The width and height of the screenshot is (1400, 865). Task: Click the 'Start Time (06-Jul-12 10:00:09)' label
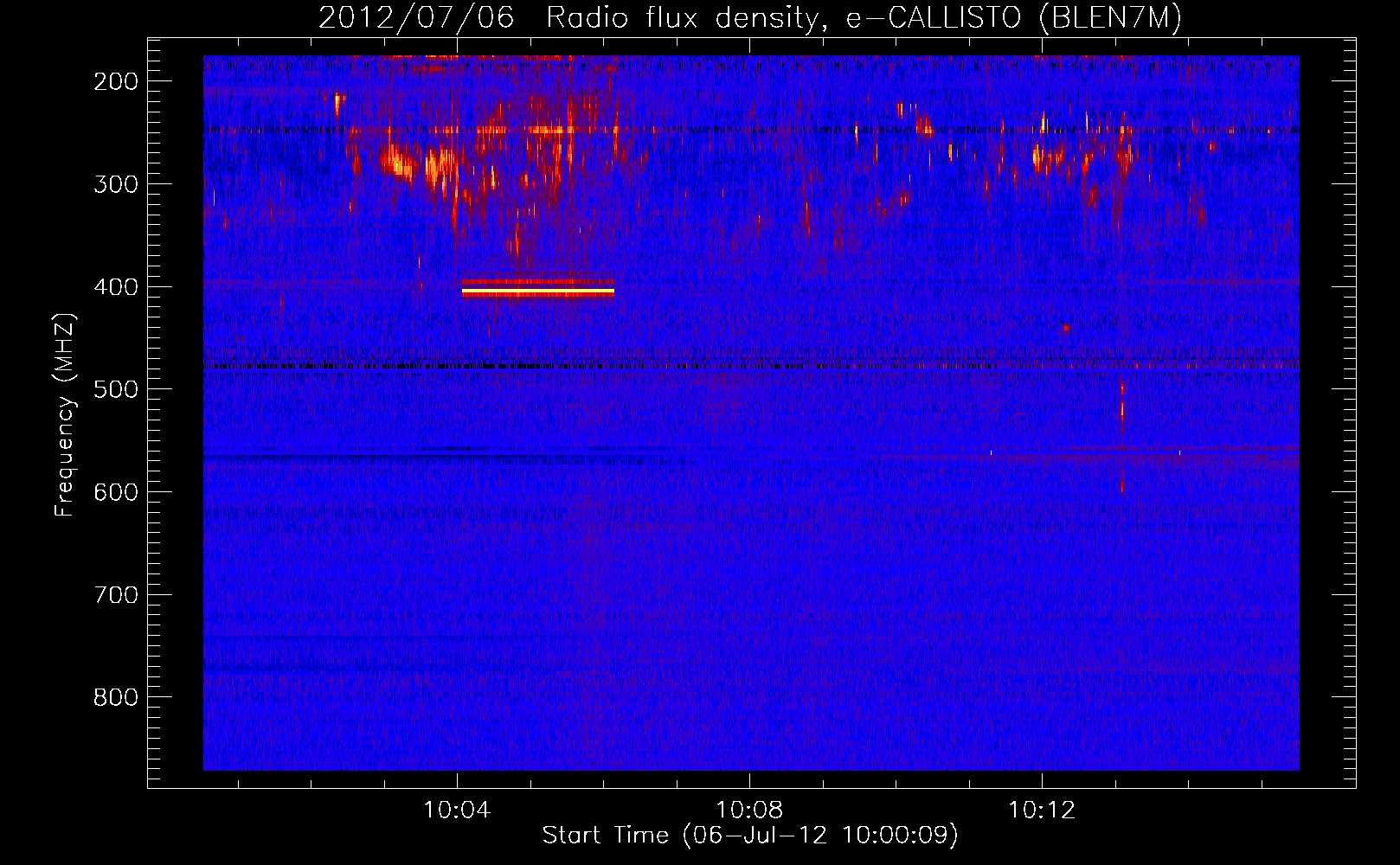coord(750,836)
